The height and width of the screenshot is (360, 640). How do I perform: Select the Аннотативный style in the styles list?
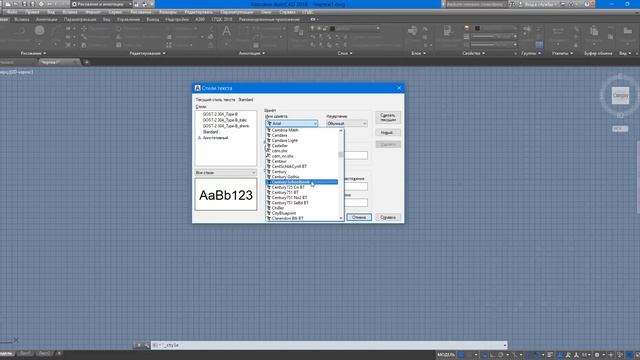pos(216,138)
